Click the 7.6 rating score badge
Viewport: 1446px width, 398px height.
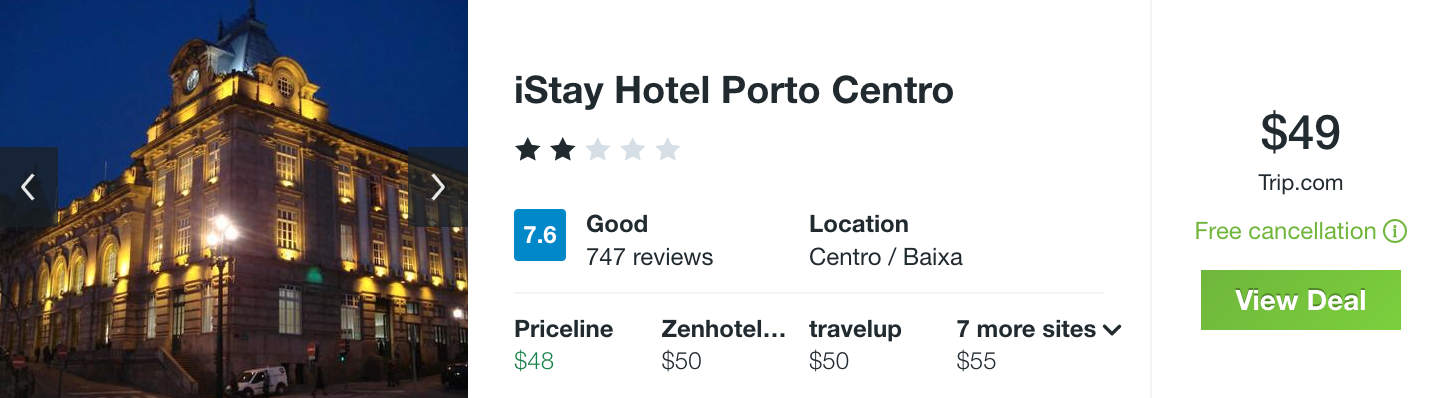tap(540, 235)
